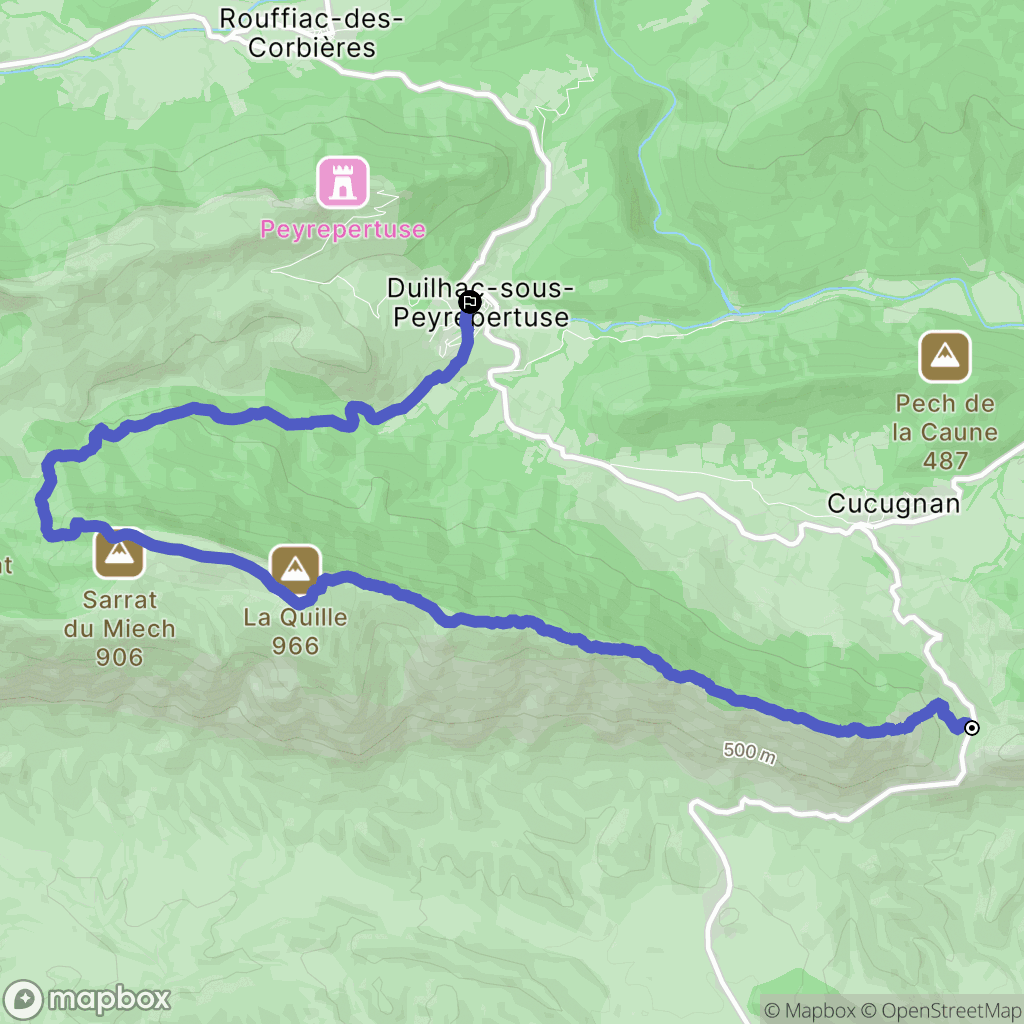Open the © Mapbox attribution link
This screenshot has height=1024, width=1024.
click(x=810, y=1011)
